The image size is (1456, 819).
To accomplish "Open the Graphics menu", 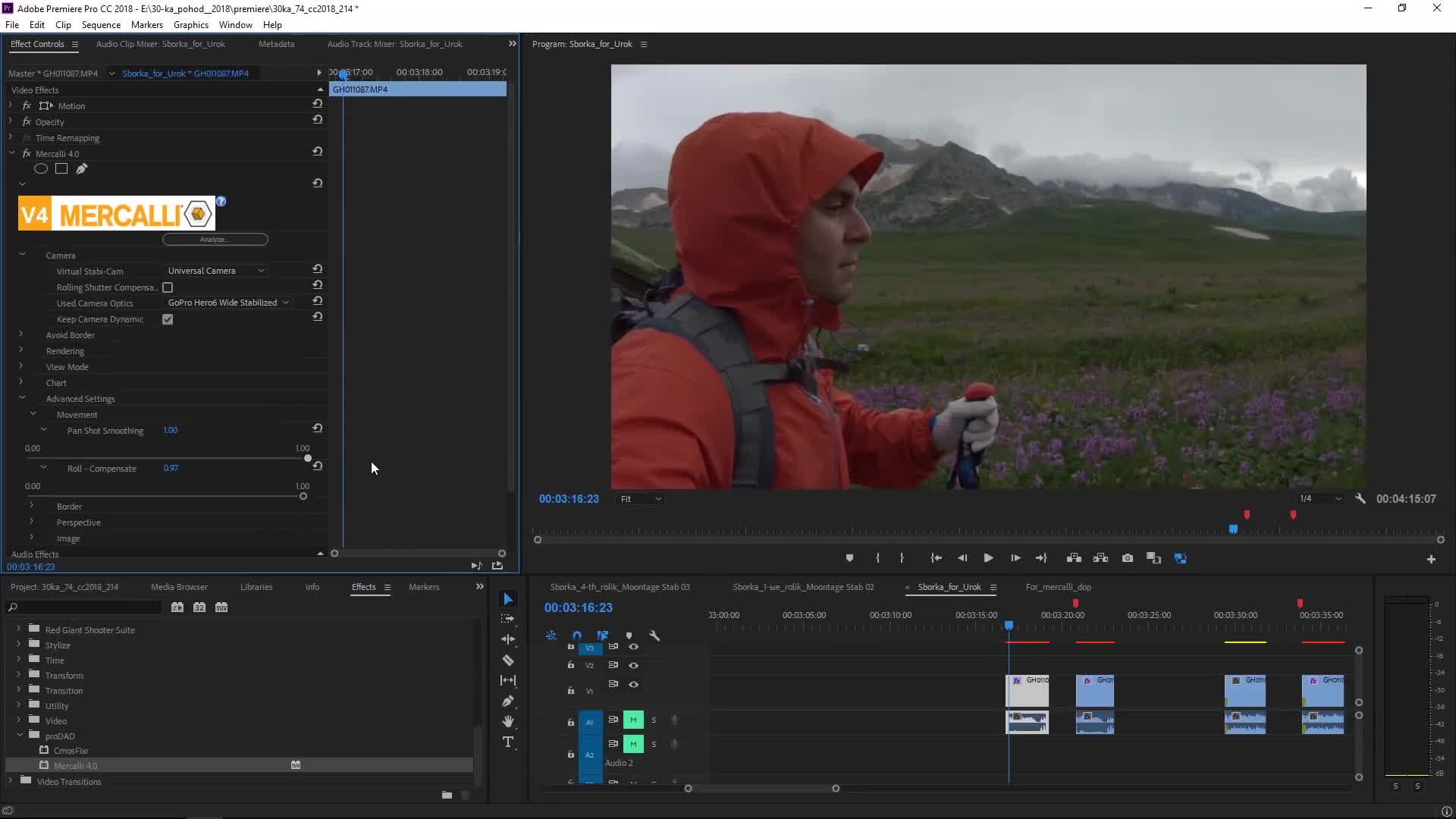I will [x=191, y=25].
